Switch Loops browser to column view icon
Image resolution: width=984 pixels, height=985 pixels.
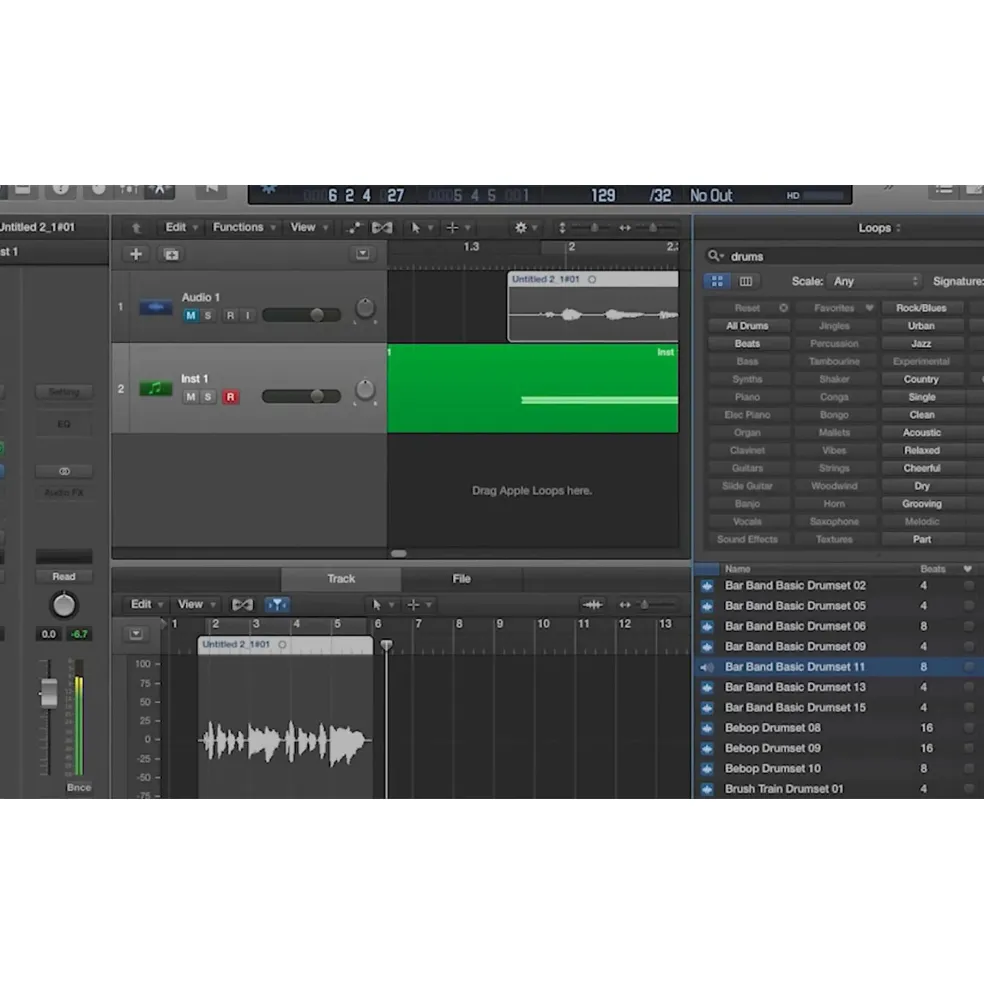click(x=745, y=281)
